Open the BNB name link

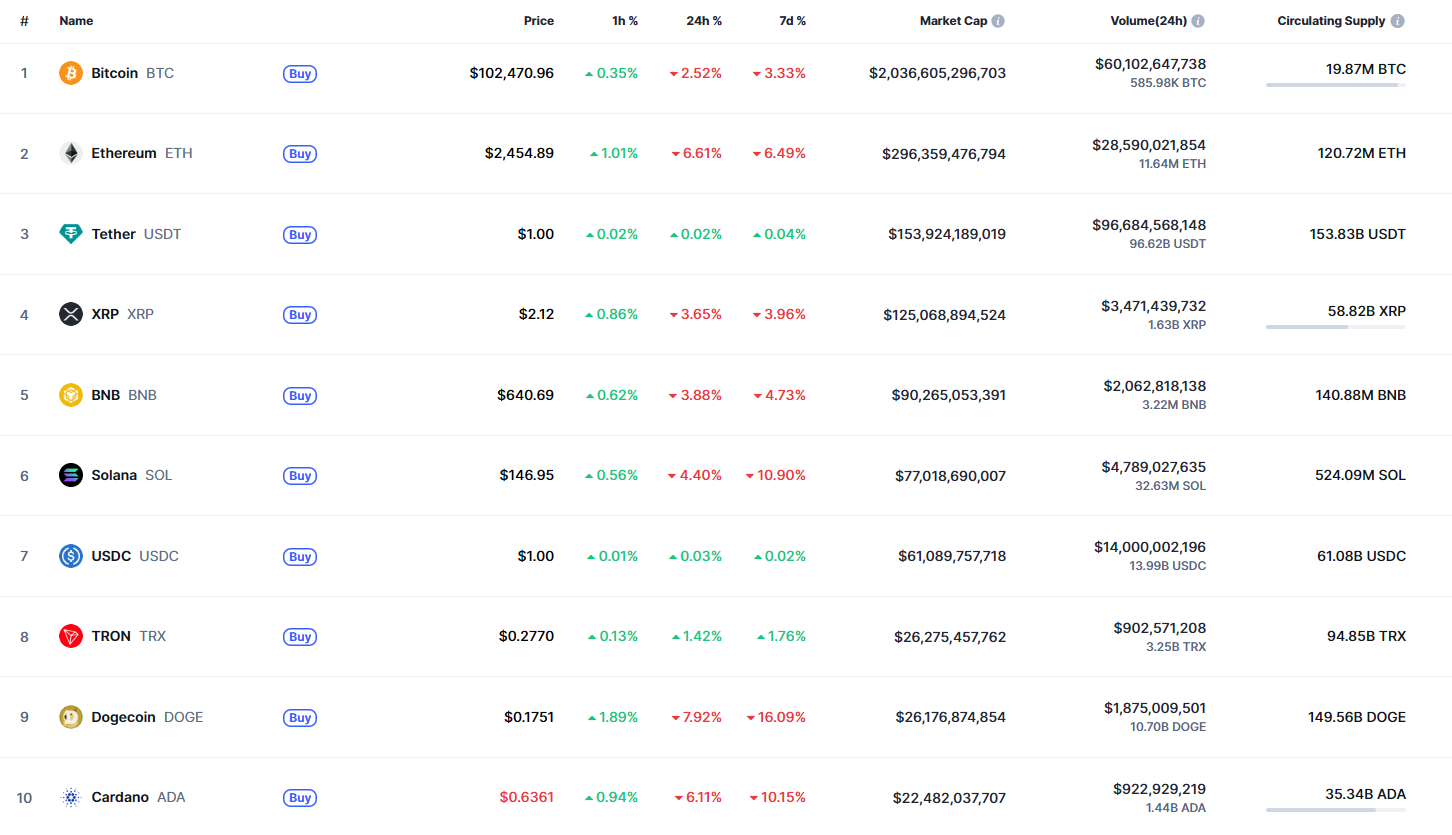[x=124, y=395]
